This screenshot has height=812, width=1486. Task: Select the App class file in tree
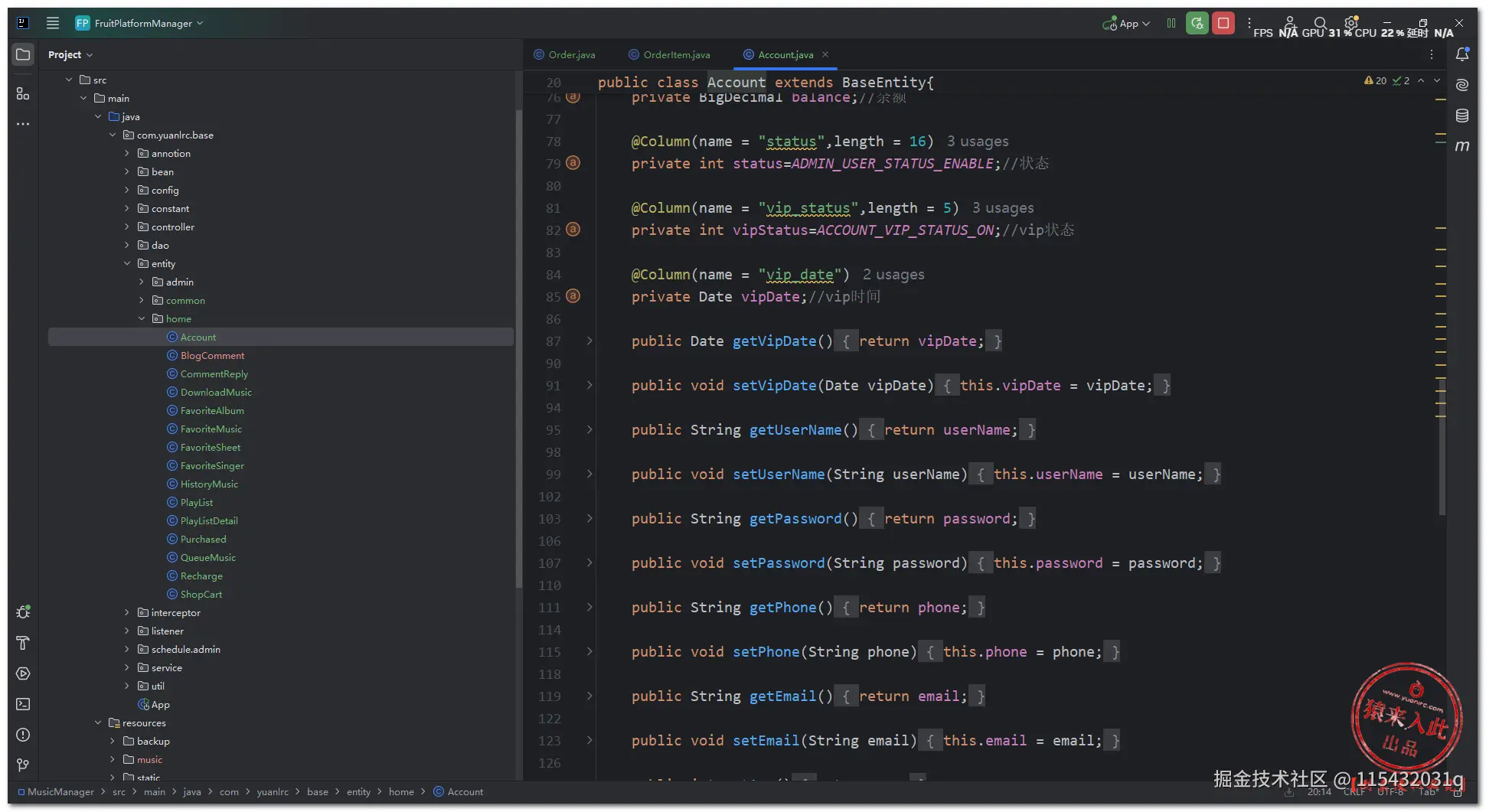(x=160, y=704)
